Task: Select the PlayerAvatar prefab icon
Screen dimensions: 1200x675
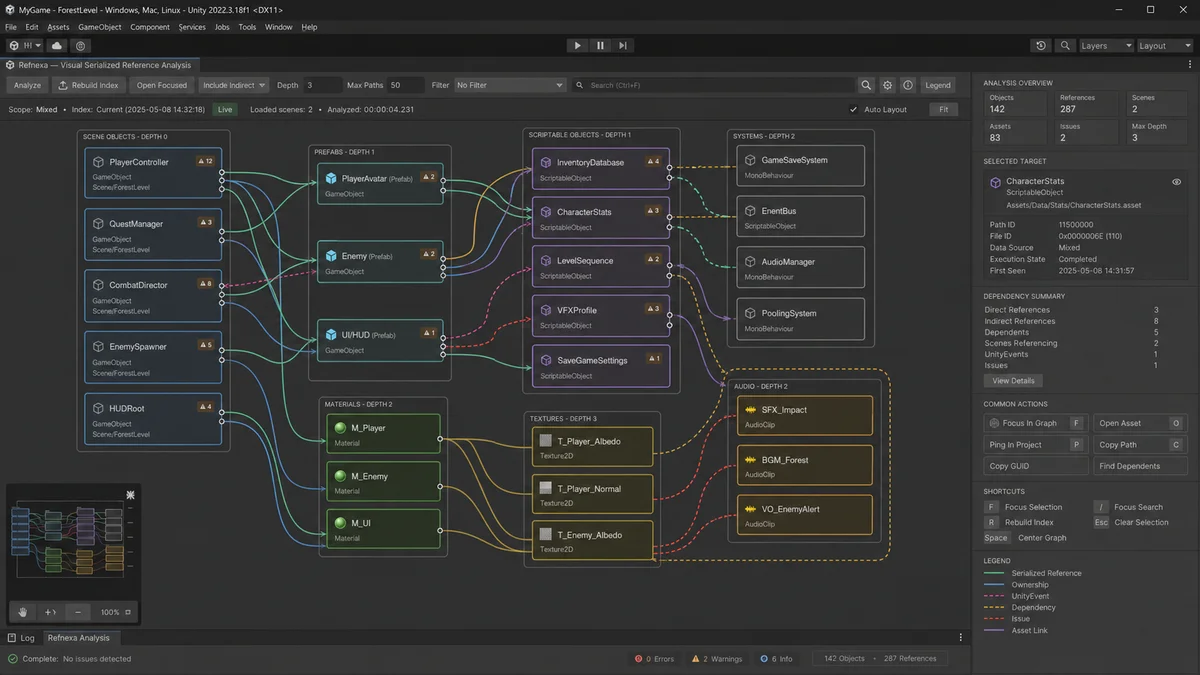Action: click(331, 178)
